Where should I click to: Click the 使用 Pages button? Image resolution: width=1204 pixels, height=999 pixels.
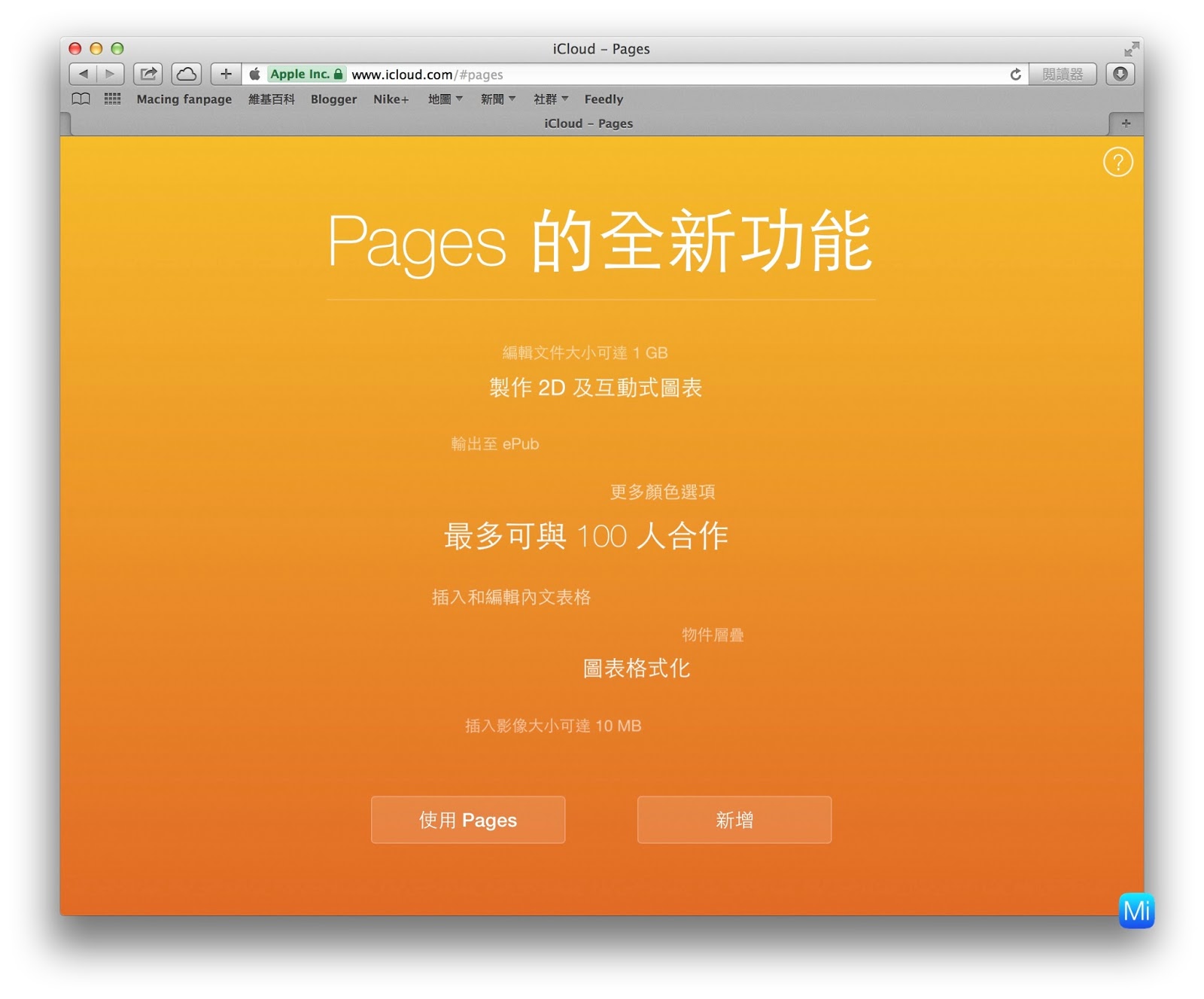click(x=468, y=820)
